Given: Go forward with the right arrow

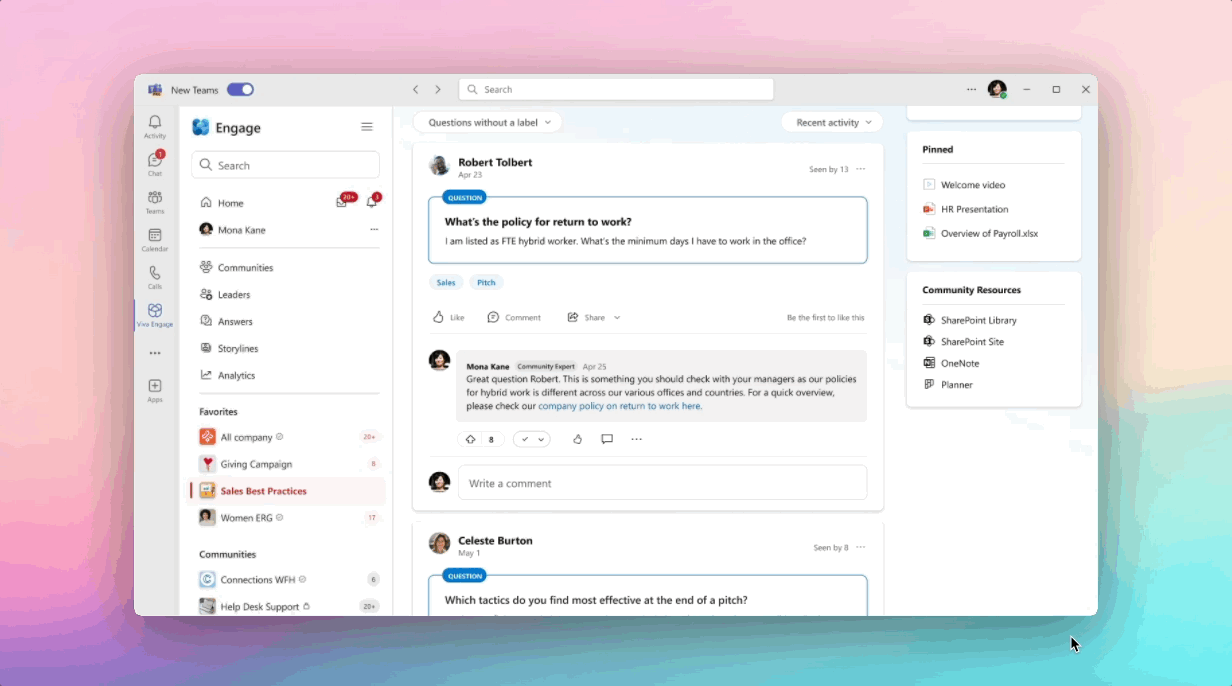Looking at the screenshot, I should 438,90.
